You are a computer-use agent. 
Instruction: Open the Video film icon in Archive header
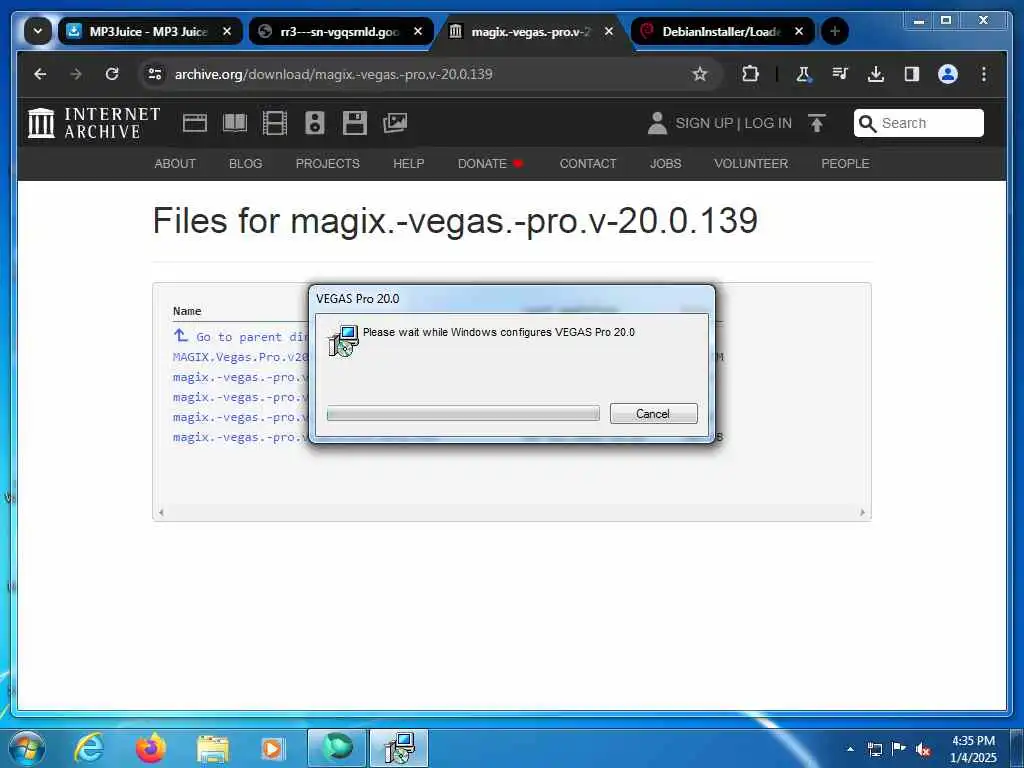pos(274,123)
